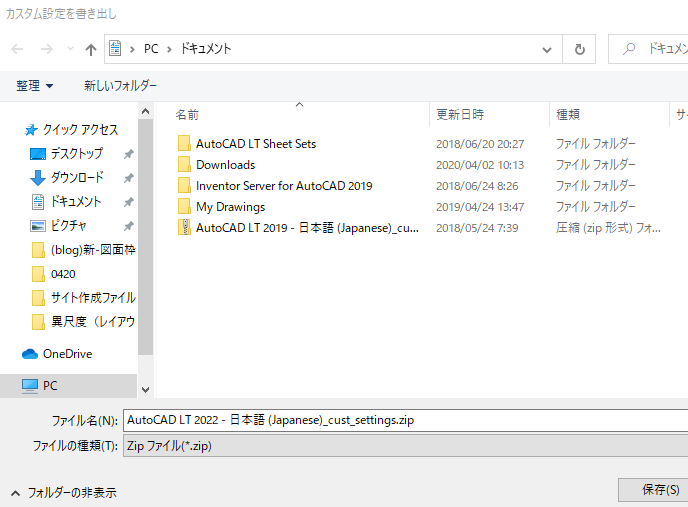Create a new folder with 新しいフォルダー
This screenshot has width=688, height=507.
pos(120,86)
